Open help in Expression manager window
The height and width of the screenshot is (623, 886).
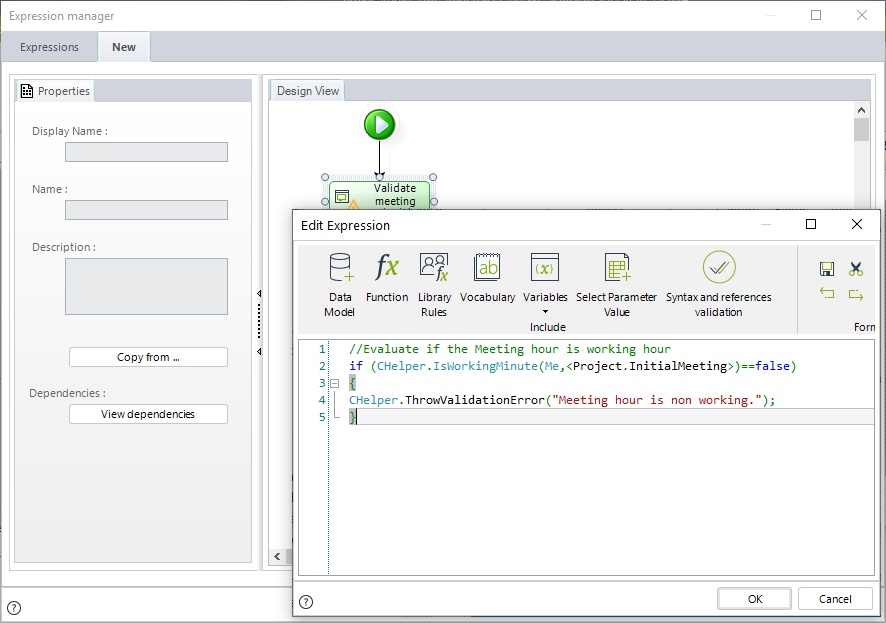coord(14,608)
